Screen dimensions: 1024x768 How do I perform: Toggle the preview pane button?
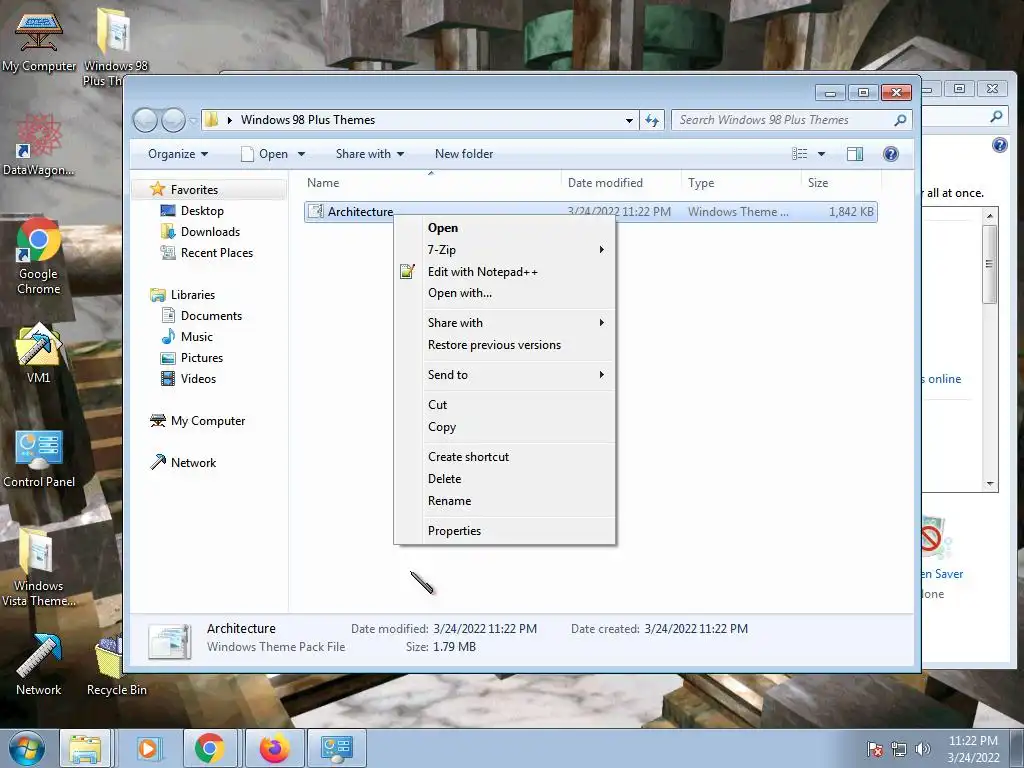coord(854,154)
